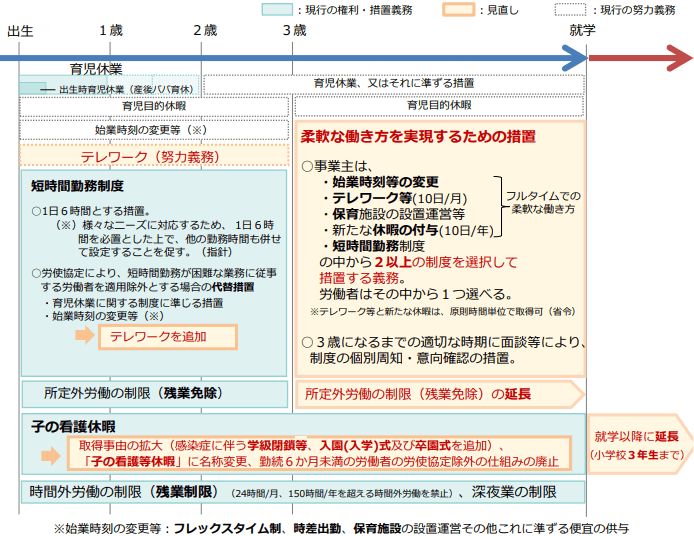Select the 1歳 timeline label
The image size is (694, 536).
(111, 31)
